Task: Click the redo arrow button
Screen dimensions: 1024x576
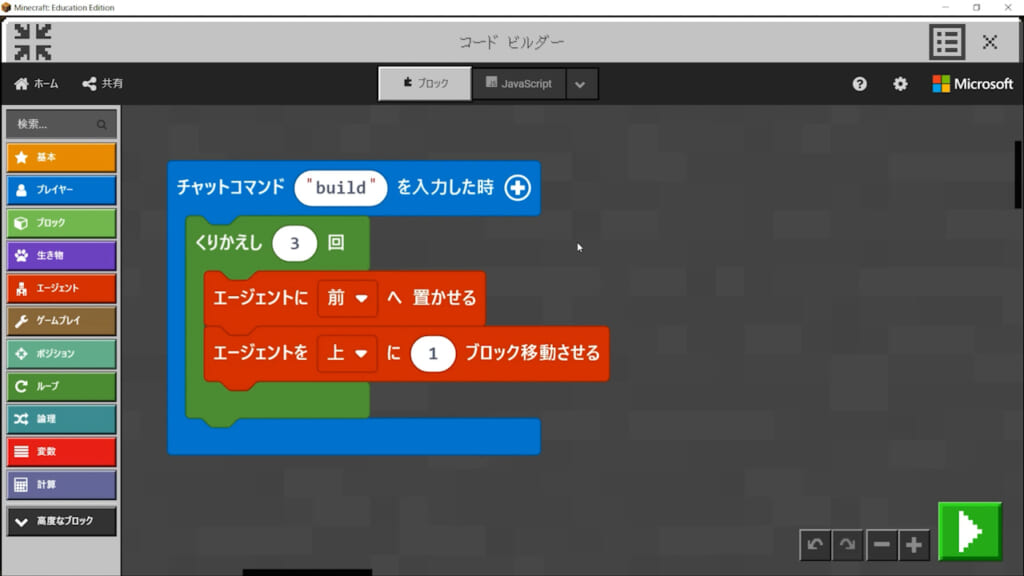Action: click(x=848, y=545)
